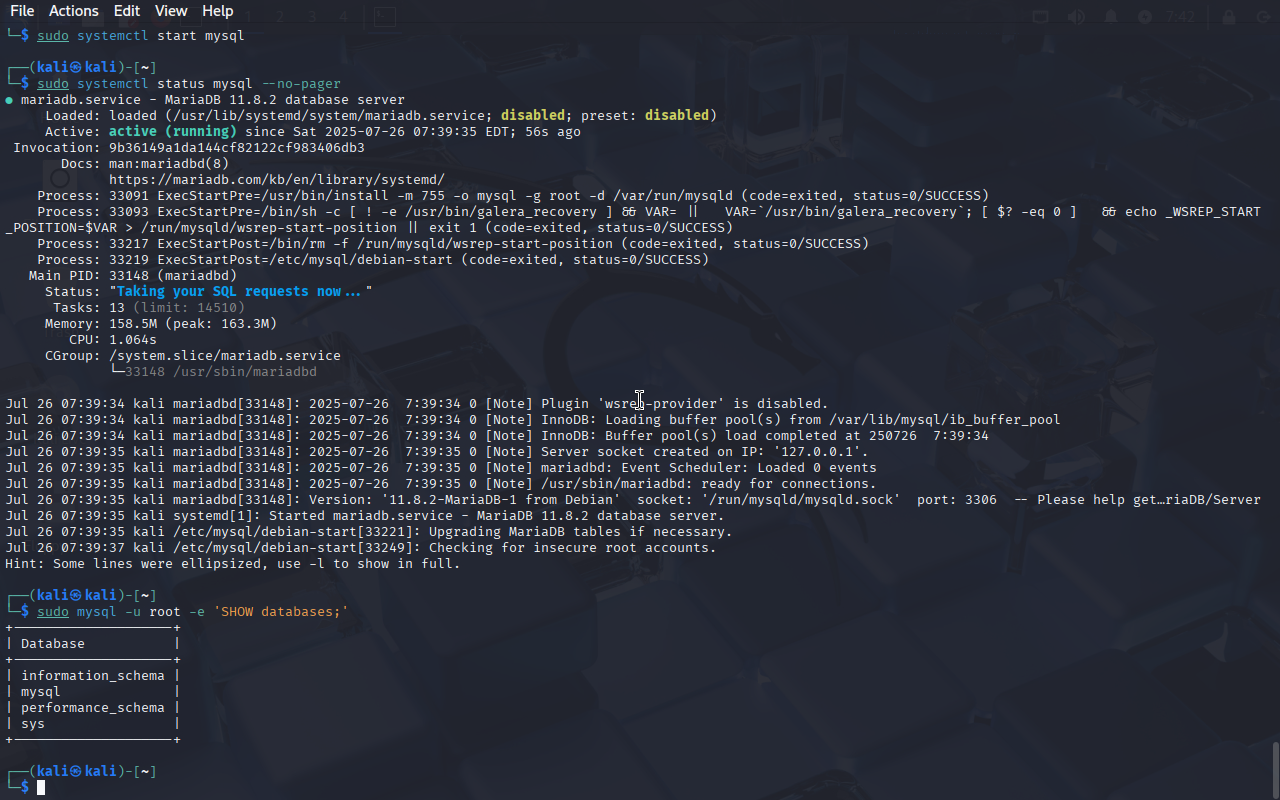1280x800 pixels.
Task: Click the 'Database' table header
Action: point(53,644)
